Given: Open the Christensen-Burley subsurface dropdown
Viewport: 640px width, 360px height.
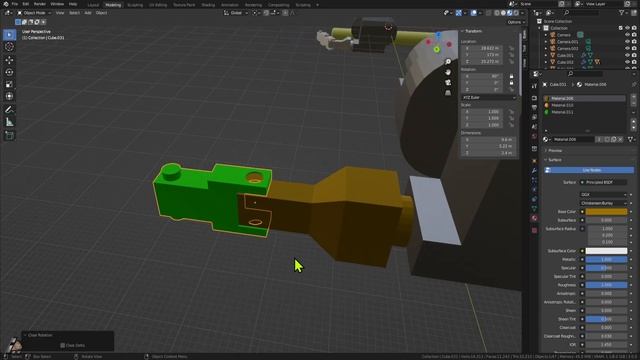Looking at the screenshot, I should coord(603,203).
